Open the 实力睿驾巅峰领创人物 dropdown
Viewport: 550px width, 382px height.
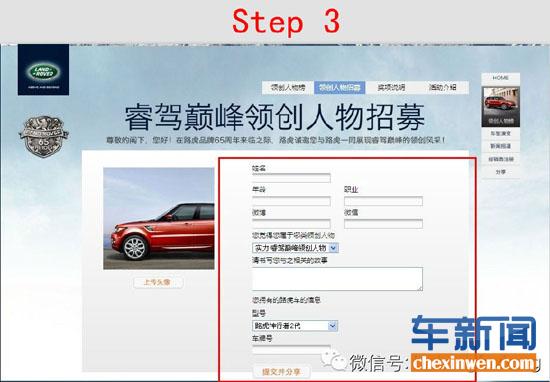(x=295, y=248)
